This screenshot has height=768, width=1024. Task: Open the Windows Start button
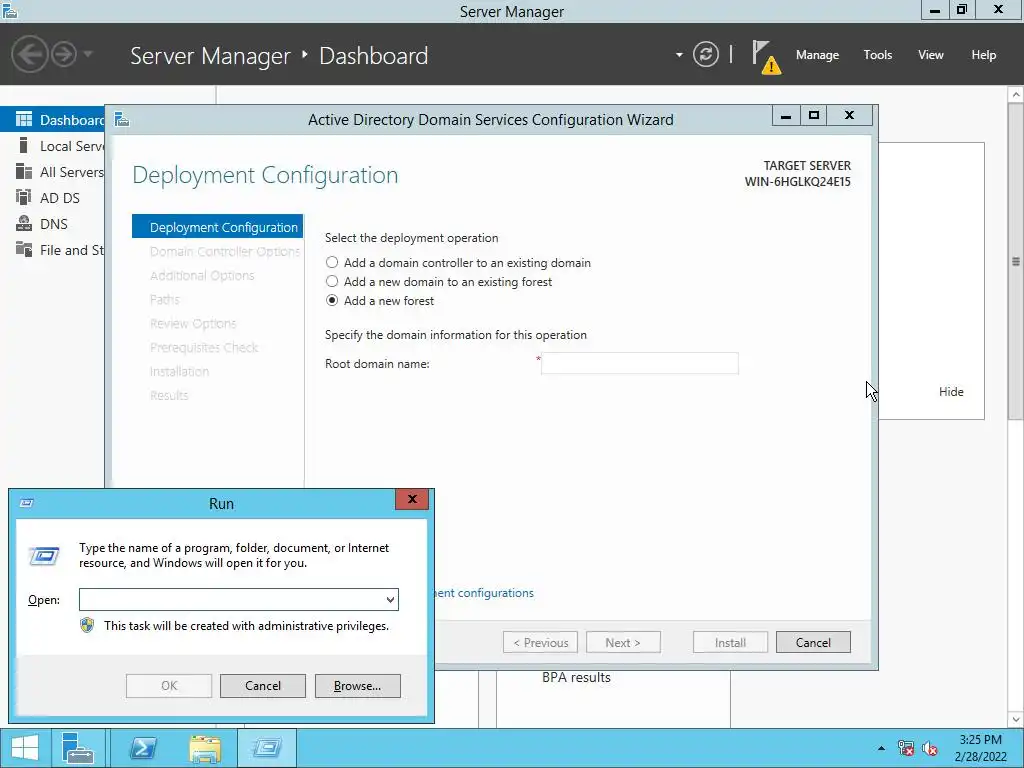[x=25, y=748]
